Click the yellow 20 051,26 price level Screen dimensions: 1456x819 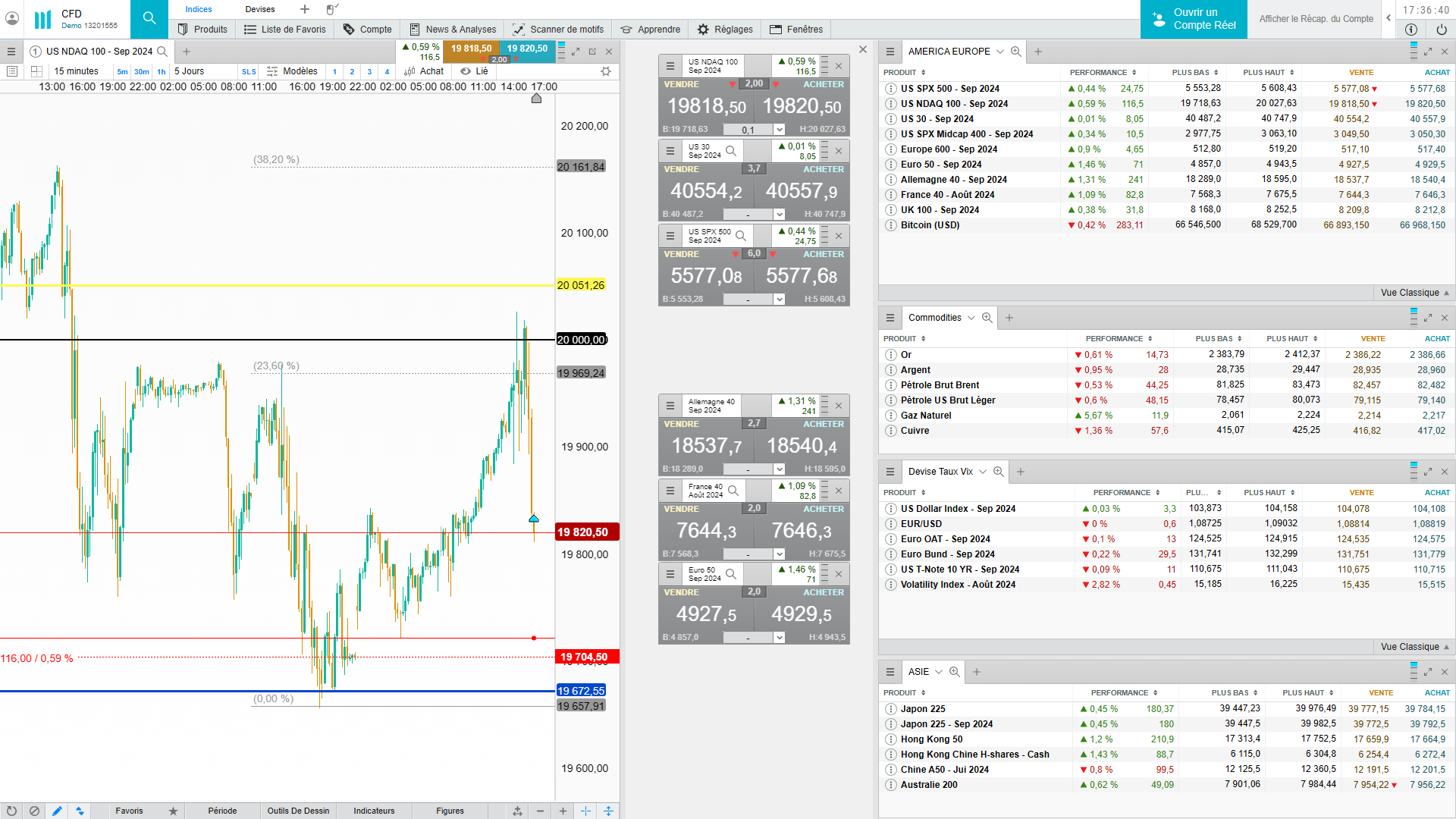[x=580, y=285]
